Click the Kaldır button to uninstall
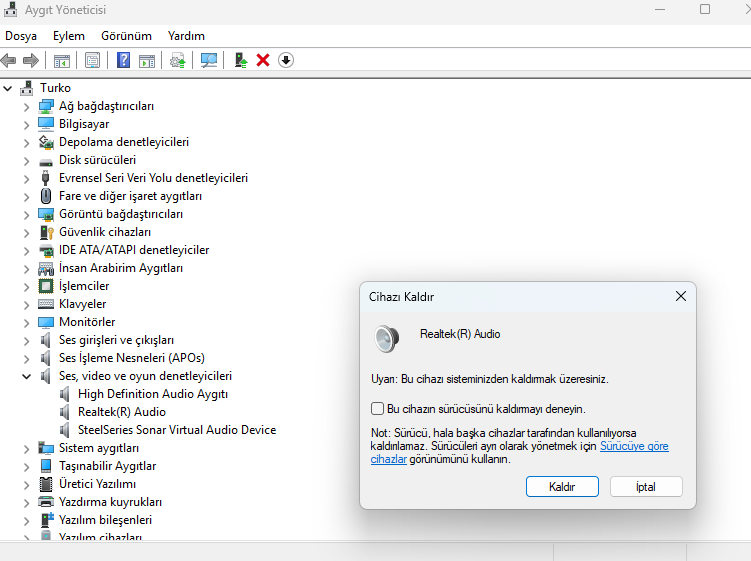The image size is (751, 561). [x=562, y=487]
